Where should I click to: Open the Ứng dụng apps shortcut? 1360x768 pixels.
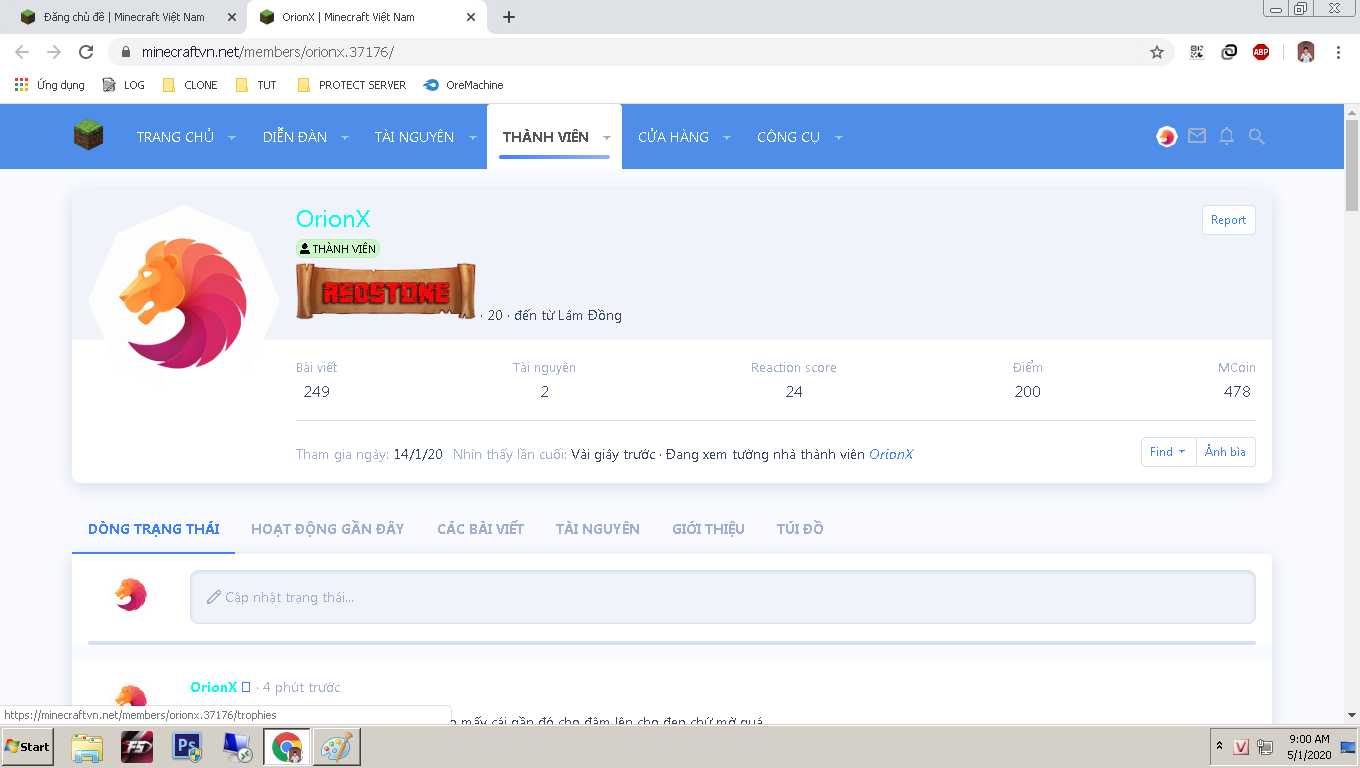(x=50, y=85)
